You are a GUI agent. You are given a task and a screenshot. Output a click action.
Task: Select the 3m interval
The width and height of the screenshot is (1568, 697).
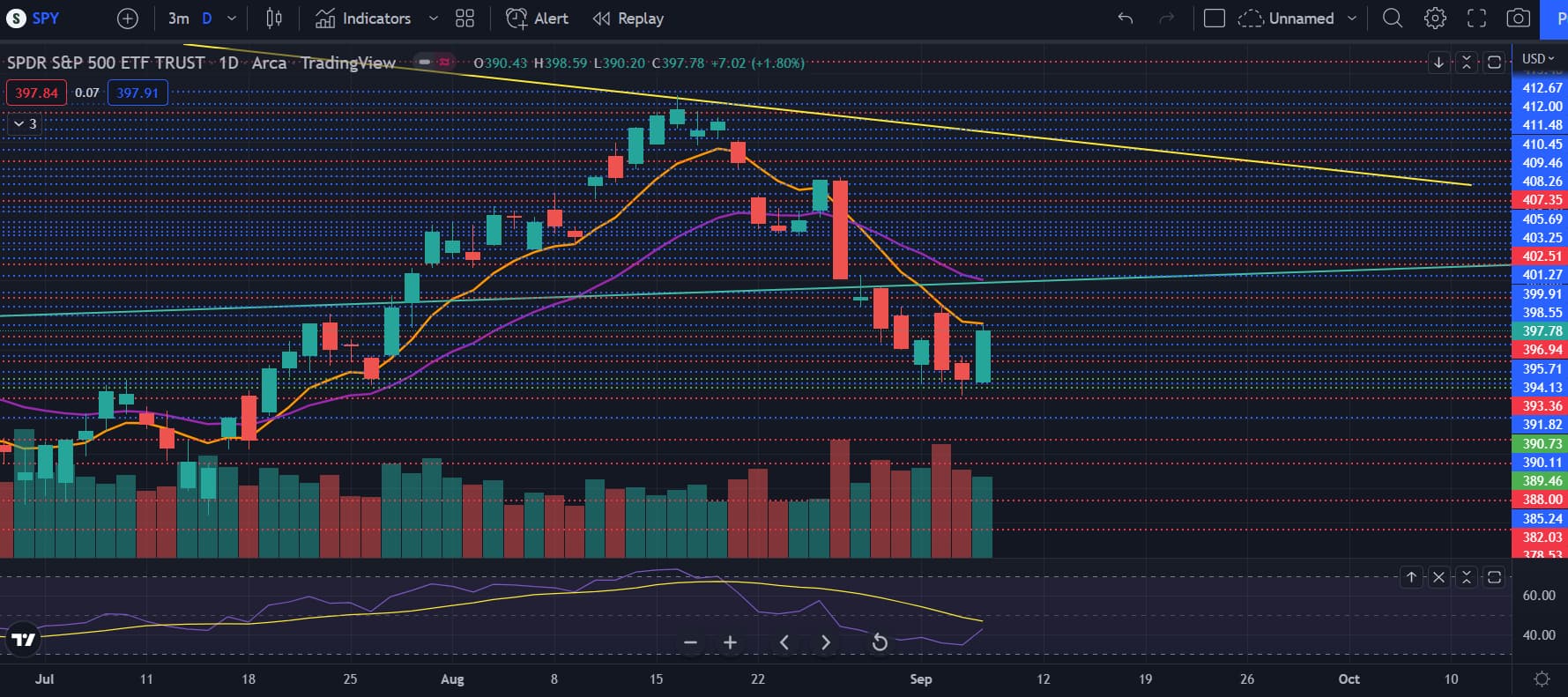click(x=179, y=19)
